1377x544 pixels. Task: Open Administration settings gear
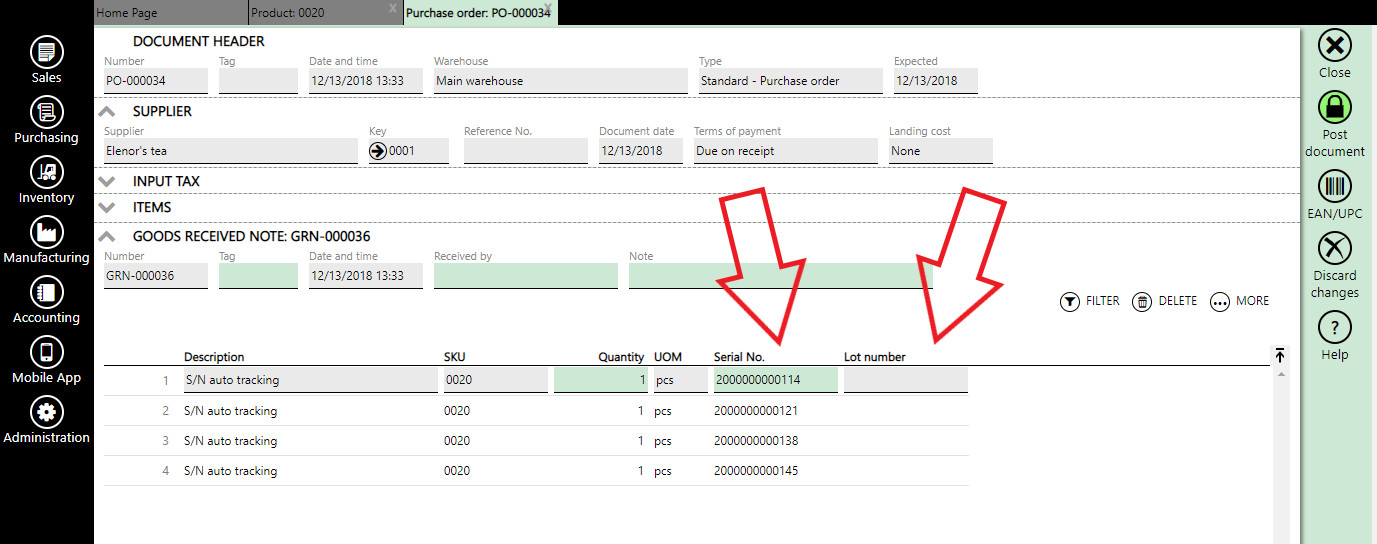46,413
